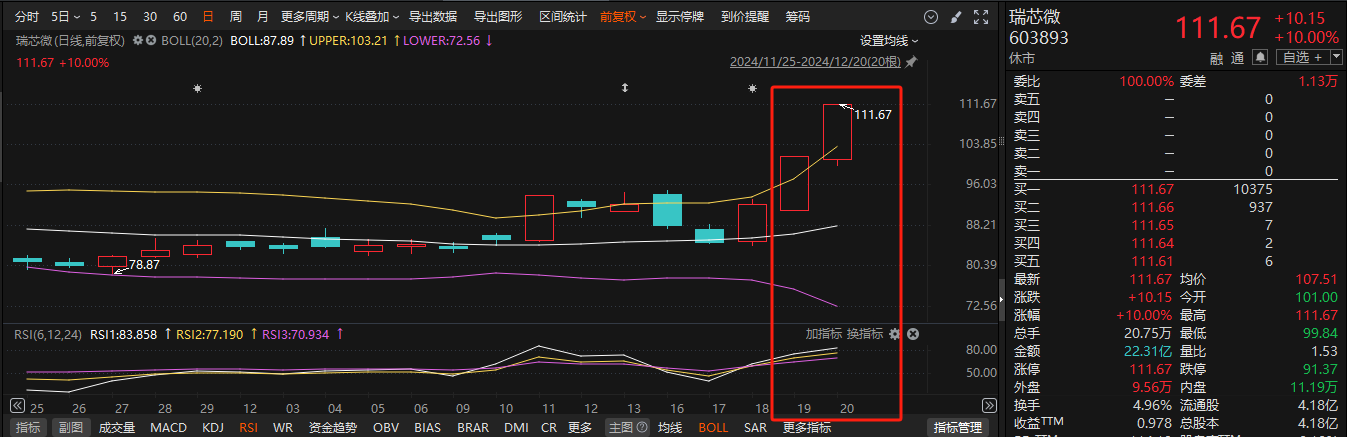The width and height of the screenshot is (1347, 437).
Task: Open 指标管理 indicator manager
Action: (958, 428)
